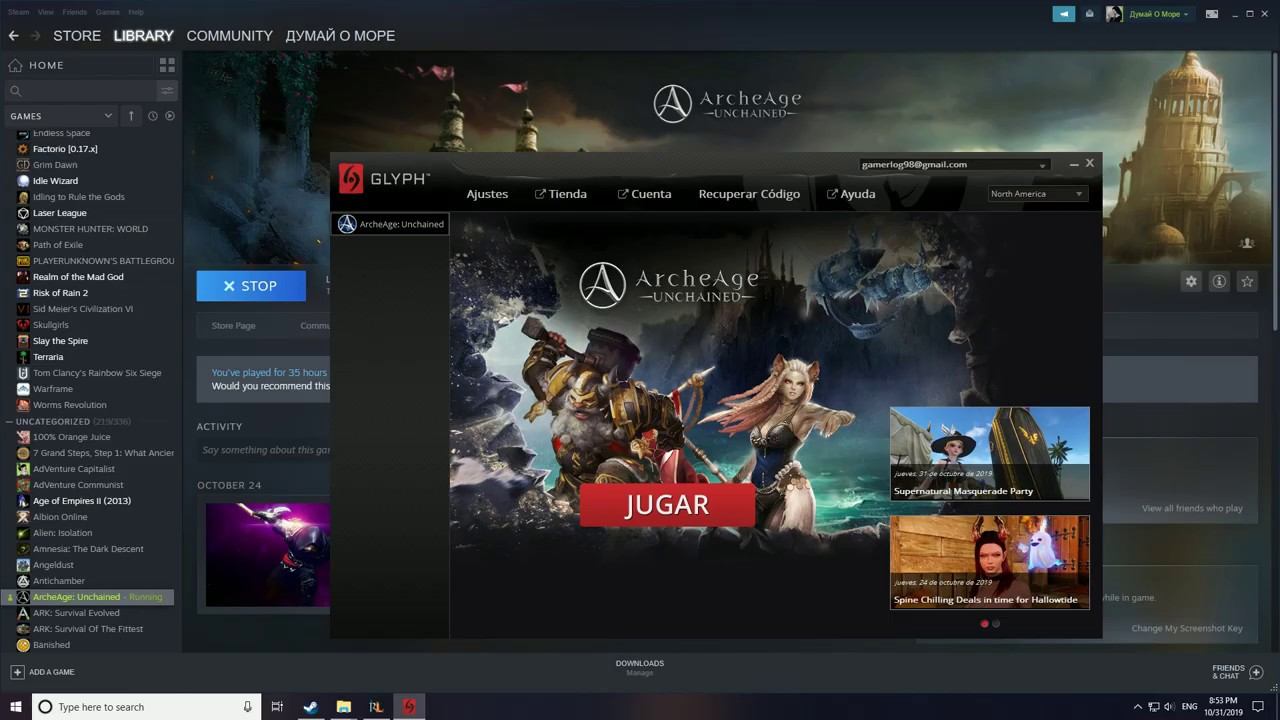Open Tienda link in Glyph launcher
Viewport: 1280px width, 720px height.
point(561,194)
